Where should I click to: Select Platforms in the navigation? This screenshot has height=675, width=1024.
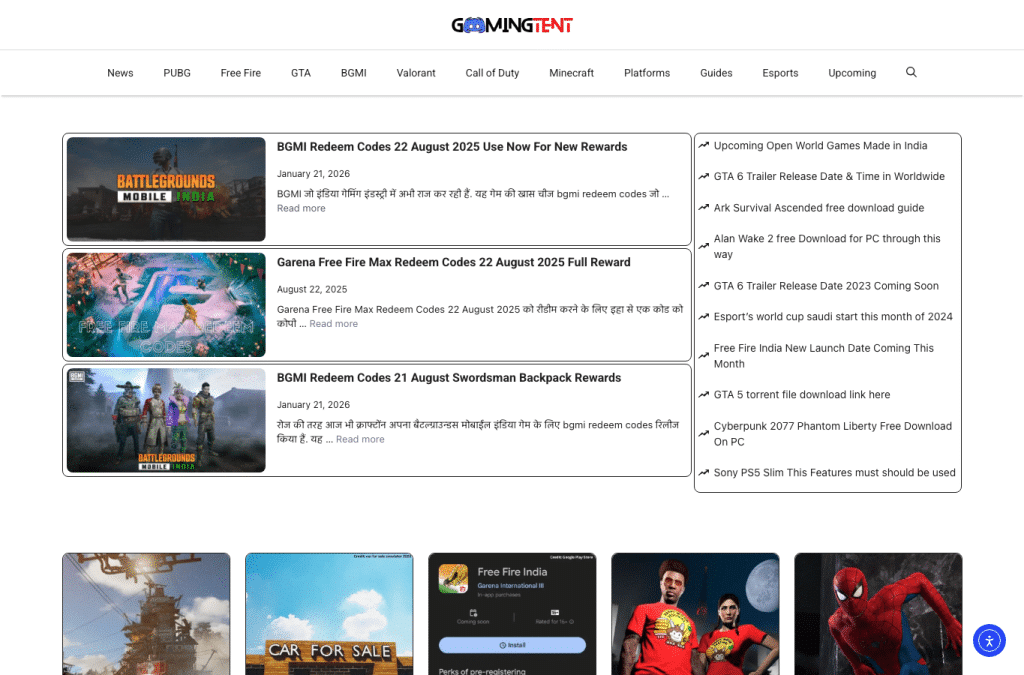coord(647,73)
